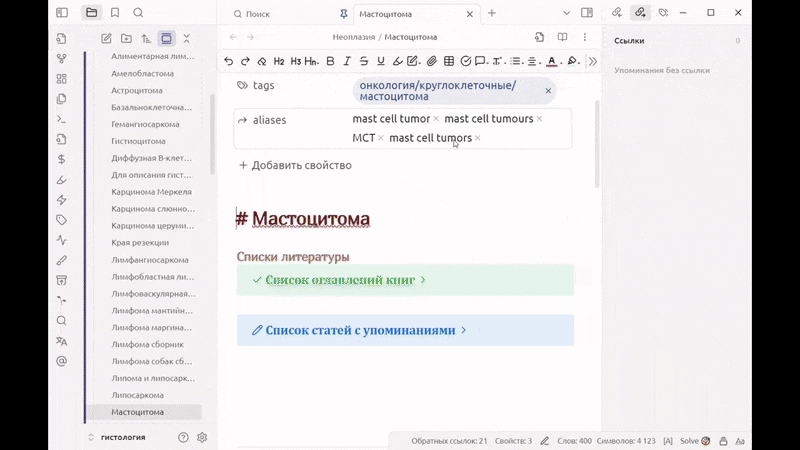The width and height of the screenshot is (800, 450).
Task: Open the translate icon in ribbon
Action: click(x=61, y=341)
